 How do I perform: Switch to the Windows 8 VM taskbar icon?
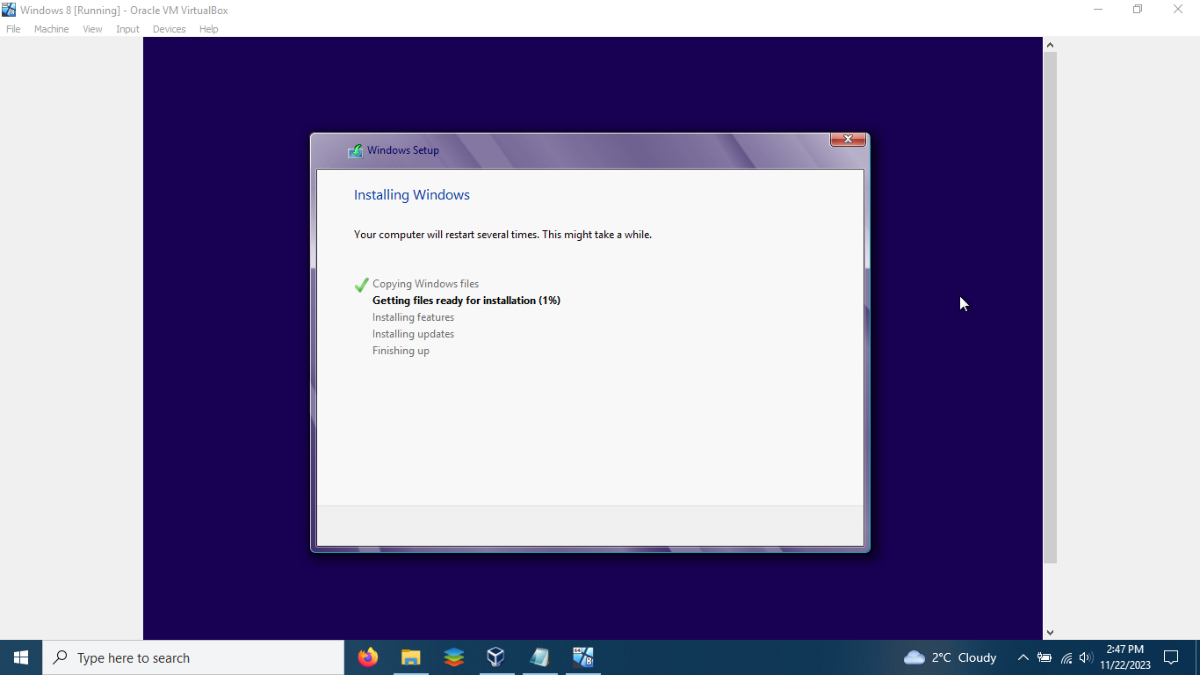coord(583,657)
